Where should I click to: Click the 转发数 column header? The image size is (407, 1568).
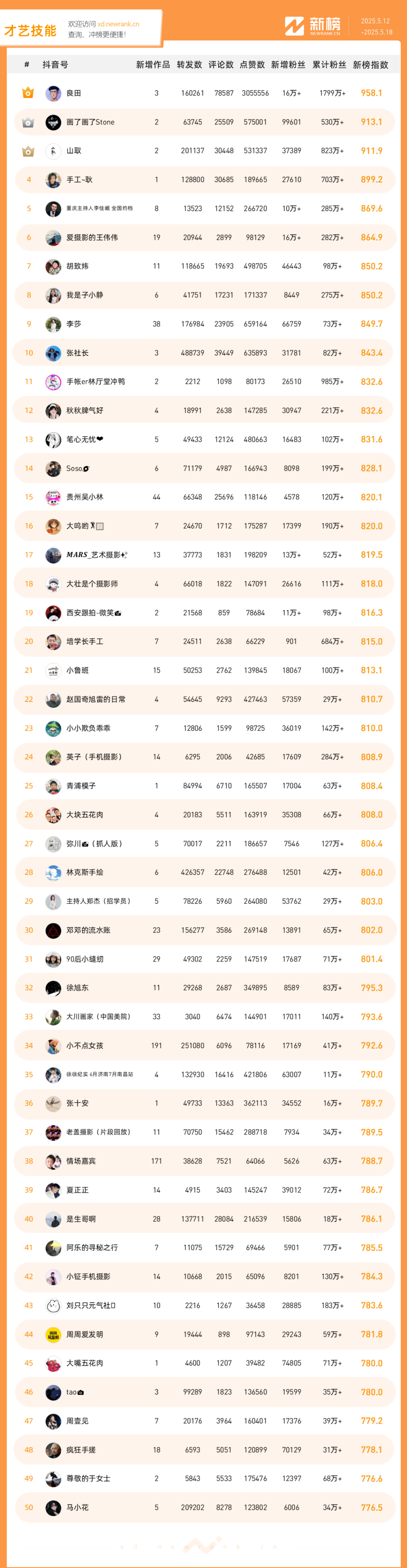pyautogui.click(x=189, y=65)
